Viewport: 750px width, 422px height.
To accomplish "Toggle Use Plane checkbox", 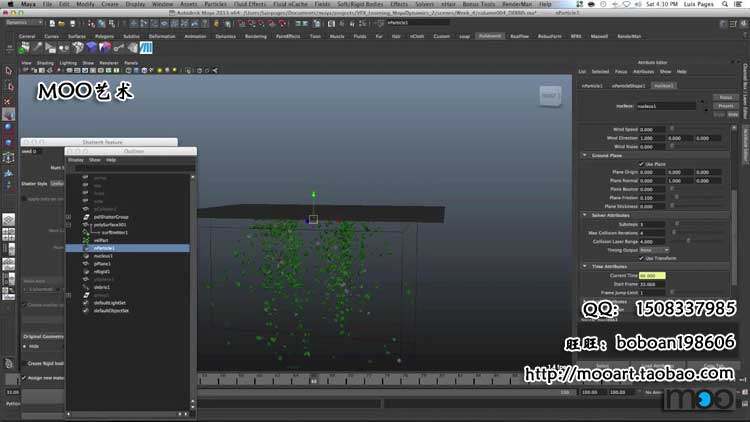I will [641, 164].
